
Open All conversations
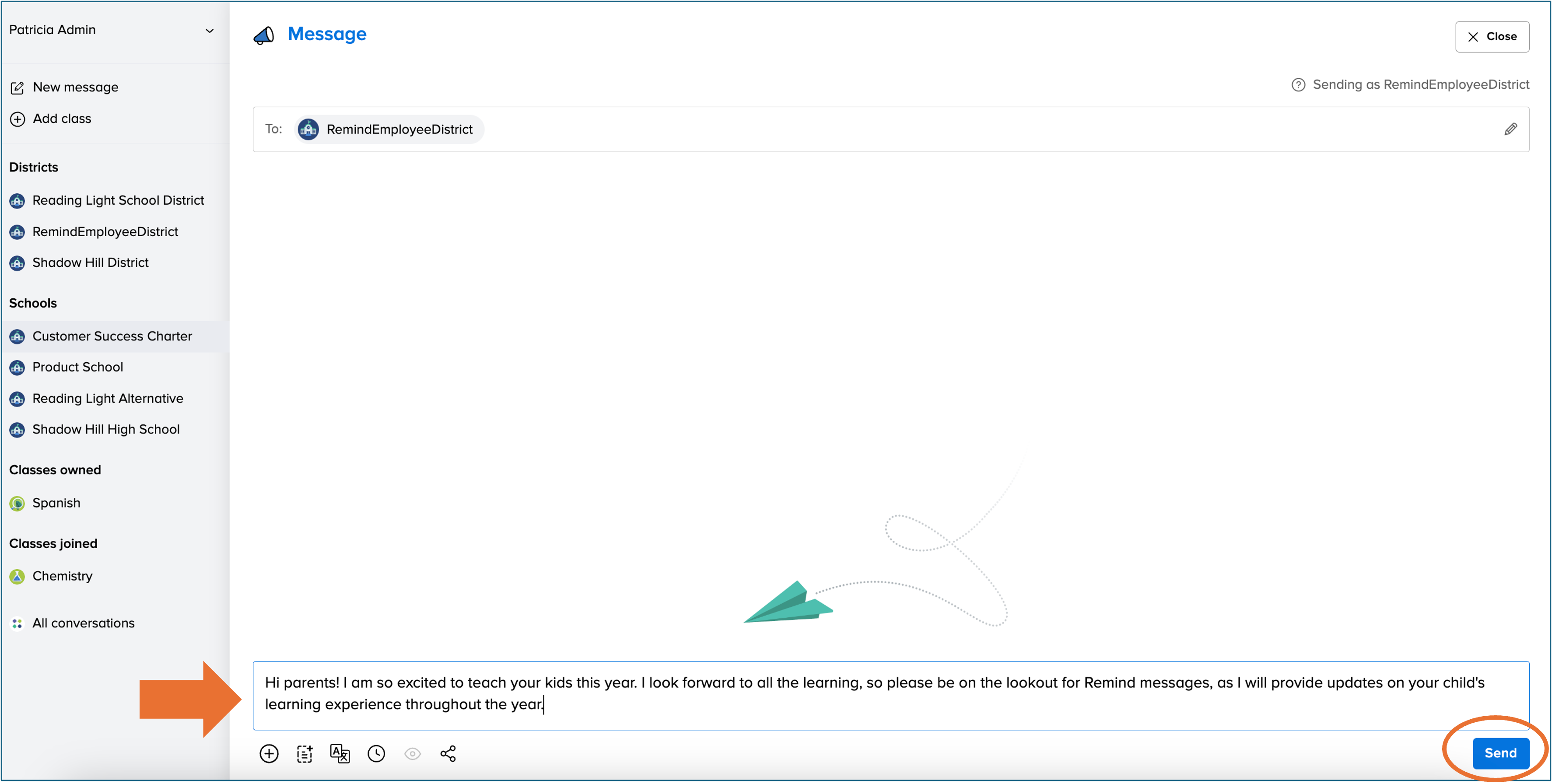[x=83, y=623]
